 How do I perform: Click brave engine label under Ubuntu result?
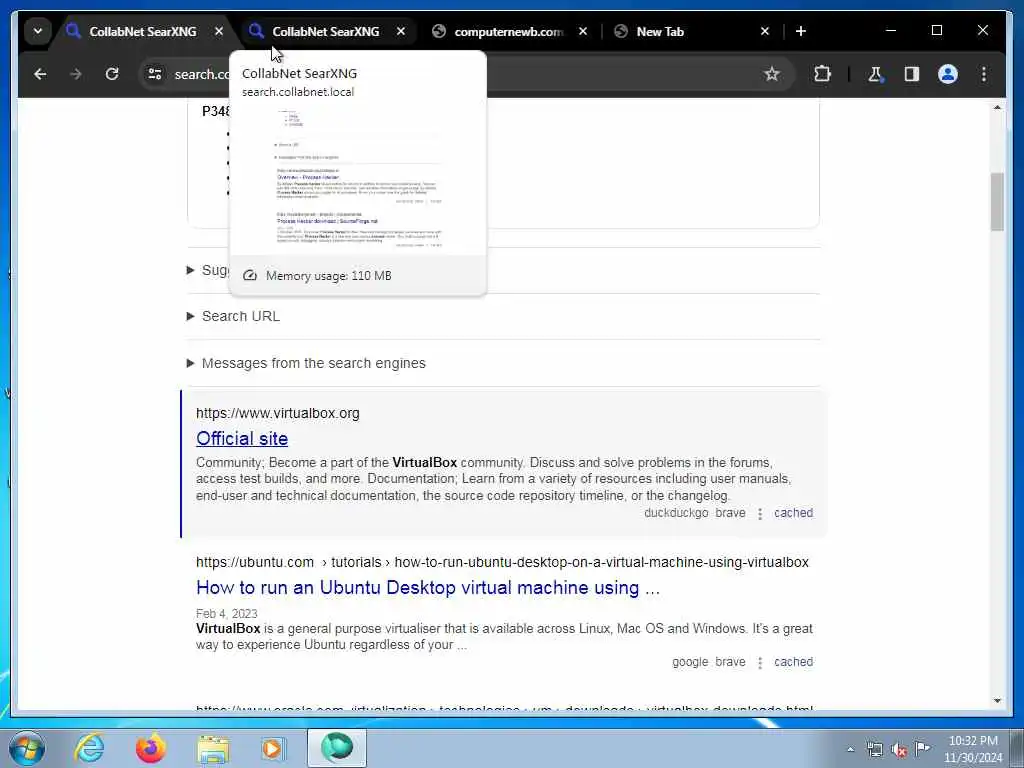coord(730,662)
